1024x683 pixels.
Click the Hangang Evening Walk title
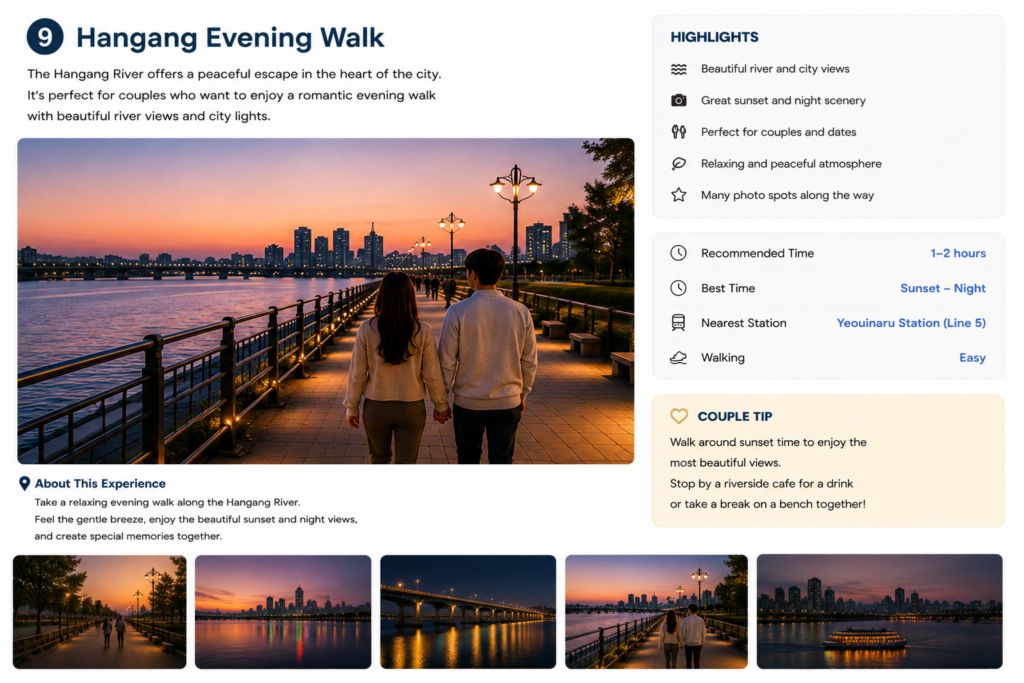[x=230, y=37]
